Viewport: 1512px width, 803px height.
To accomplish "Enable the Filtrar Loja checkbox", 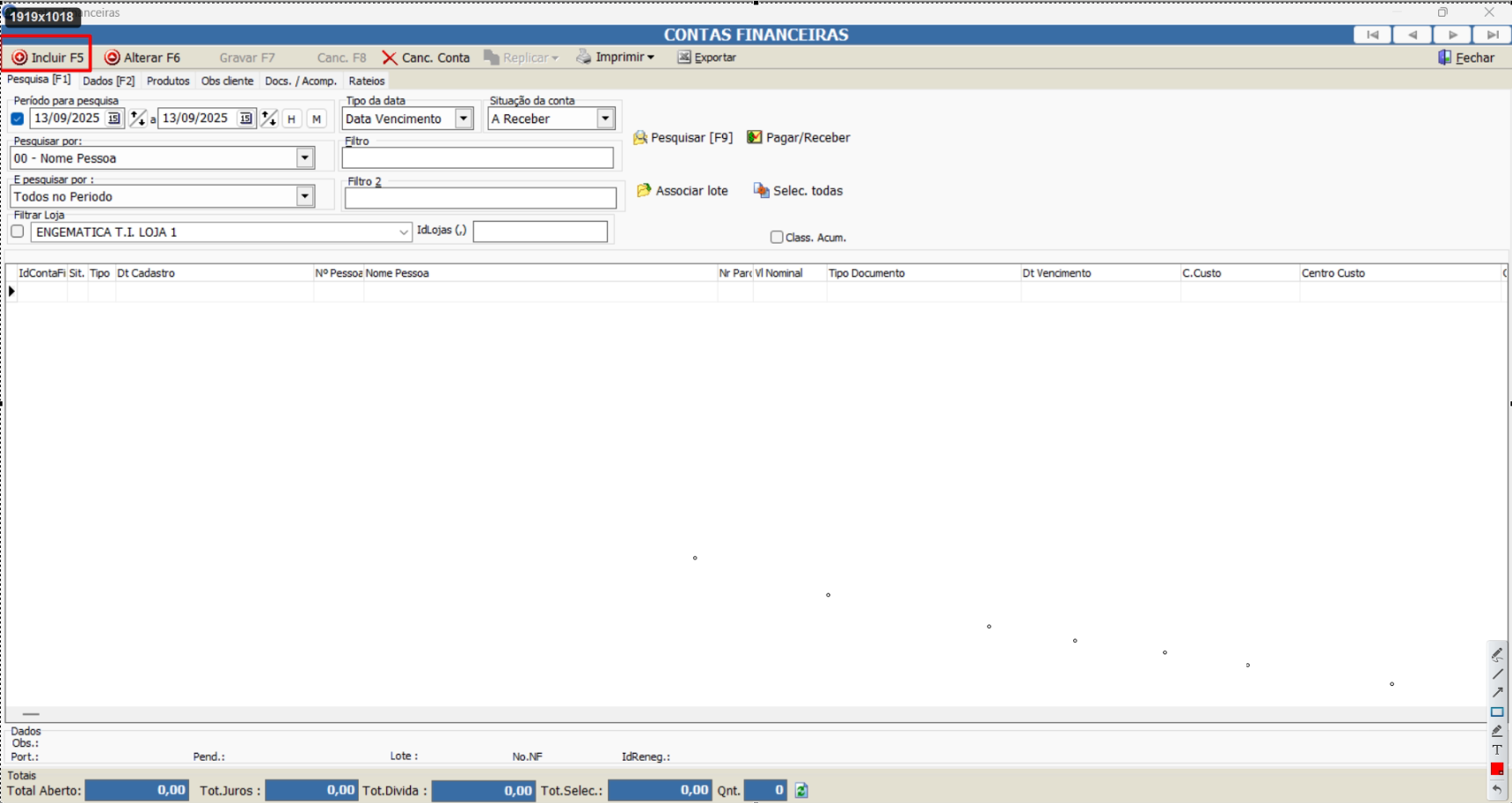I will pos(18,231).
